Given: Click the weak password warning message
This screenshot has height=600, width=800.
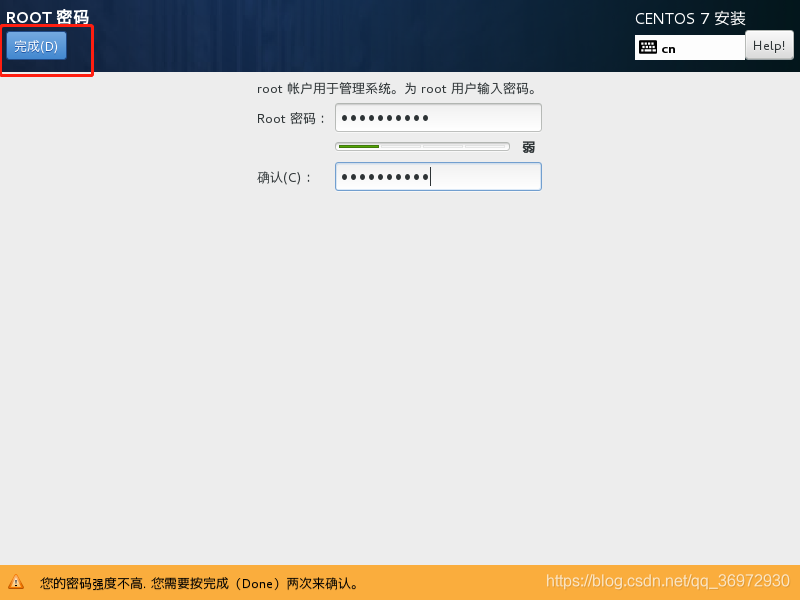Looking at the screenshot, I should point(200,583).
